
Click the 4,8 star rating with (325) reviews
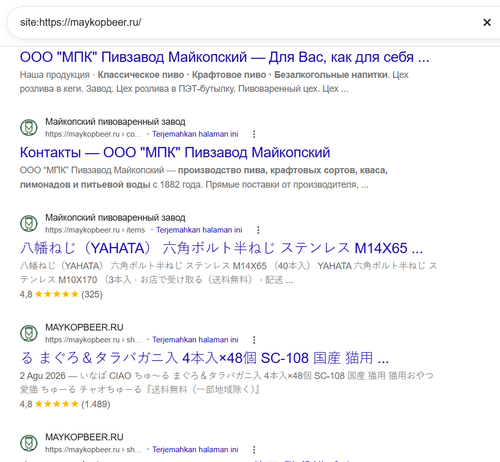61,294
